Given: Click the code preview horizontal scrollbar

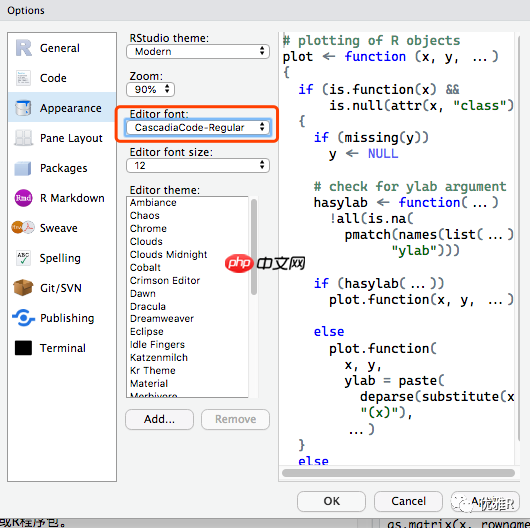Looking at the screenshot, I should coord(398,473).
